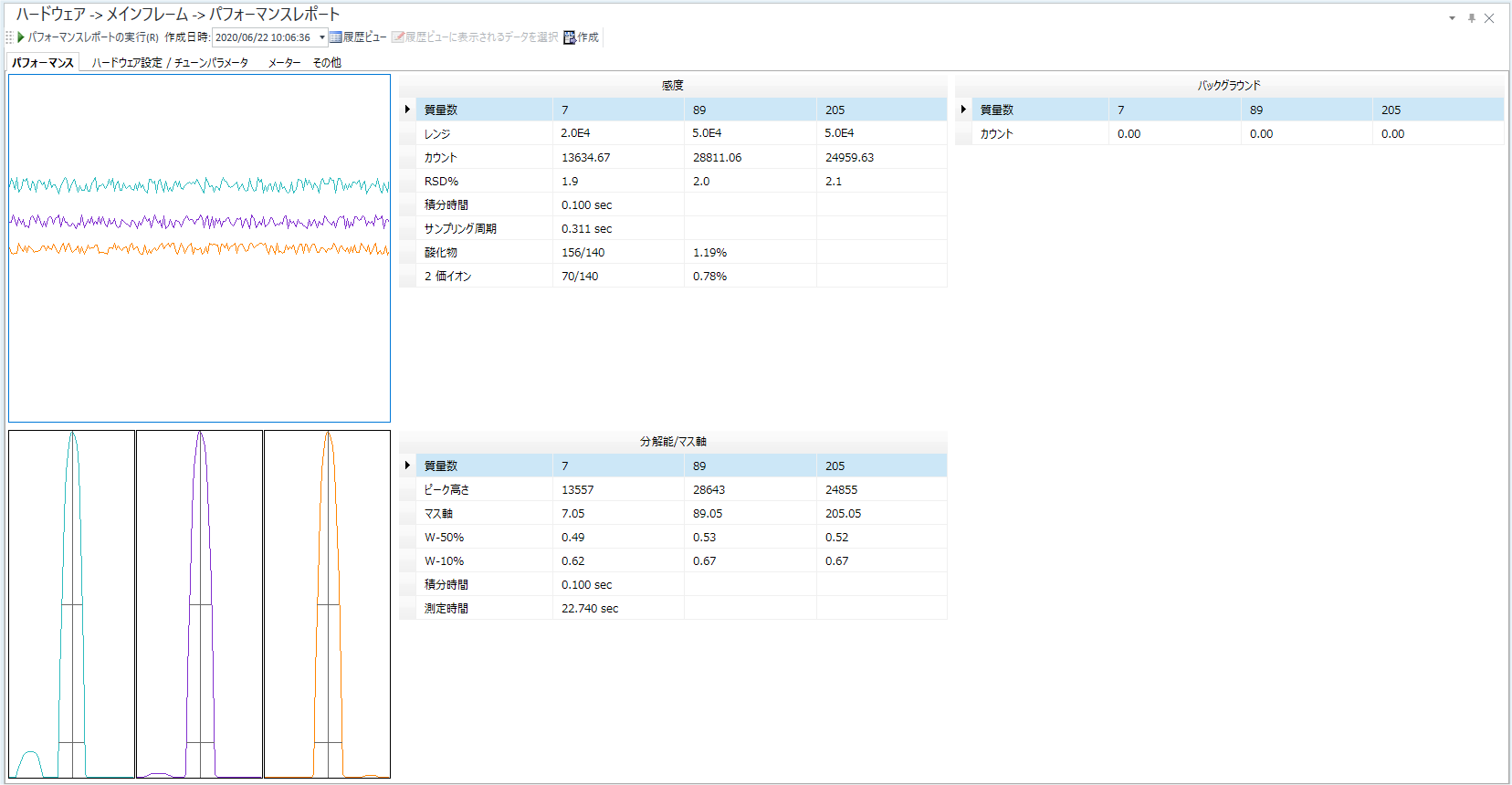Select count value 28811.06
The image size is (1512, 785).
751,157
